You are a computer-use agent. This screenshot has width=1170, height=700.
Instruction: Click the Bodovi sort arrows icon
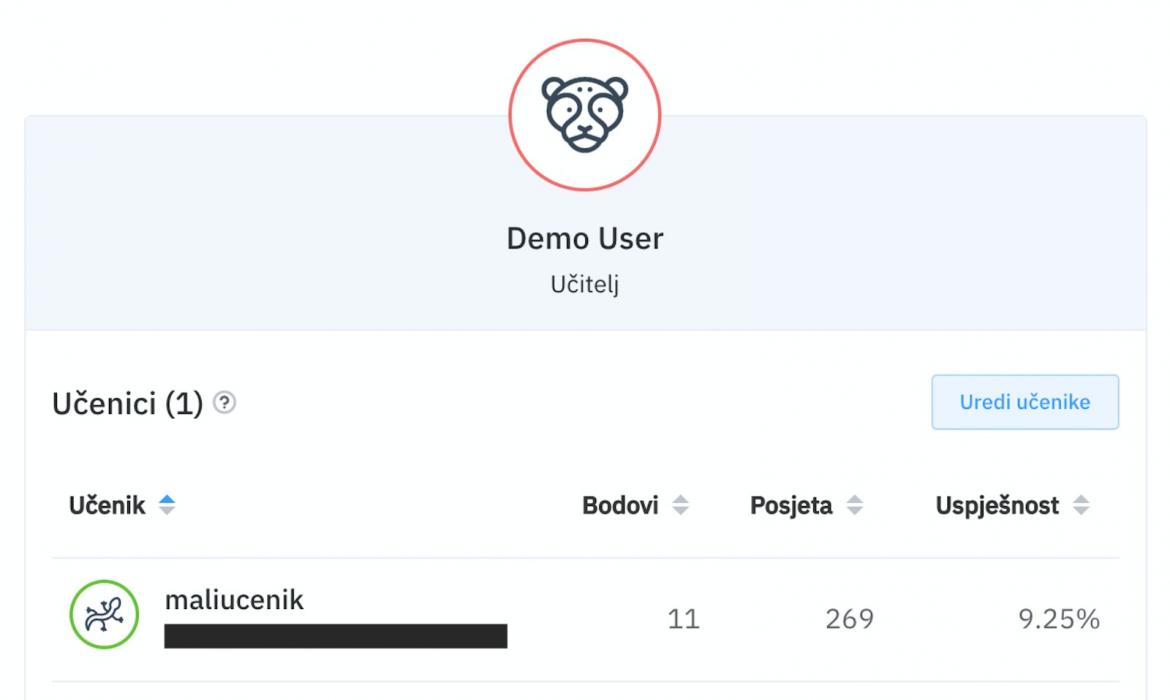[680, 505]
